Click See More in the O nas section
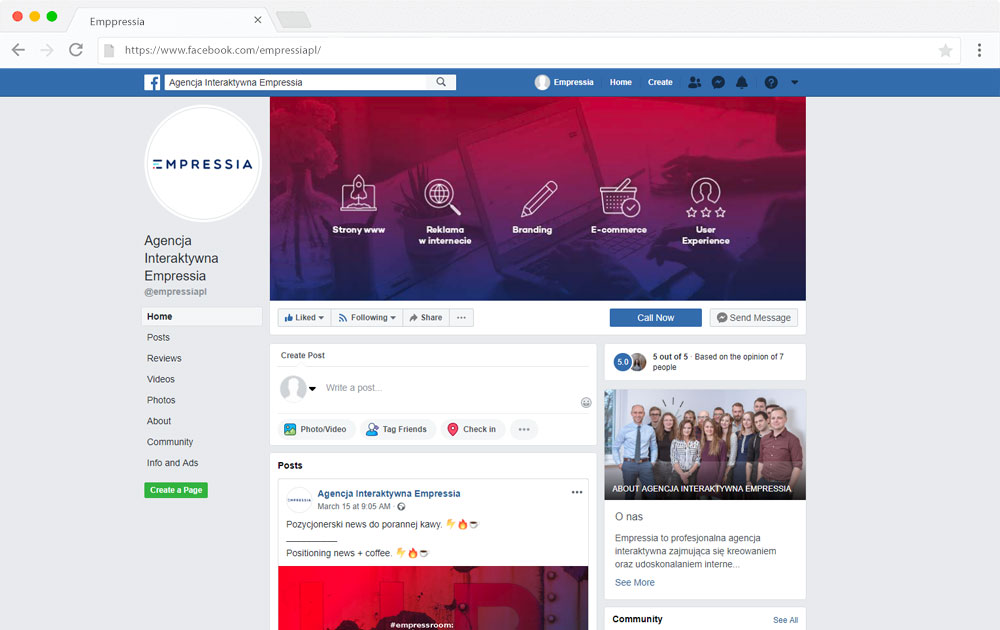Image resolution: width=1000 pixels, height=630 pixels. click(x=635, y=582)
